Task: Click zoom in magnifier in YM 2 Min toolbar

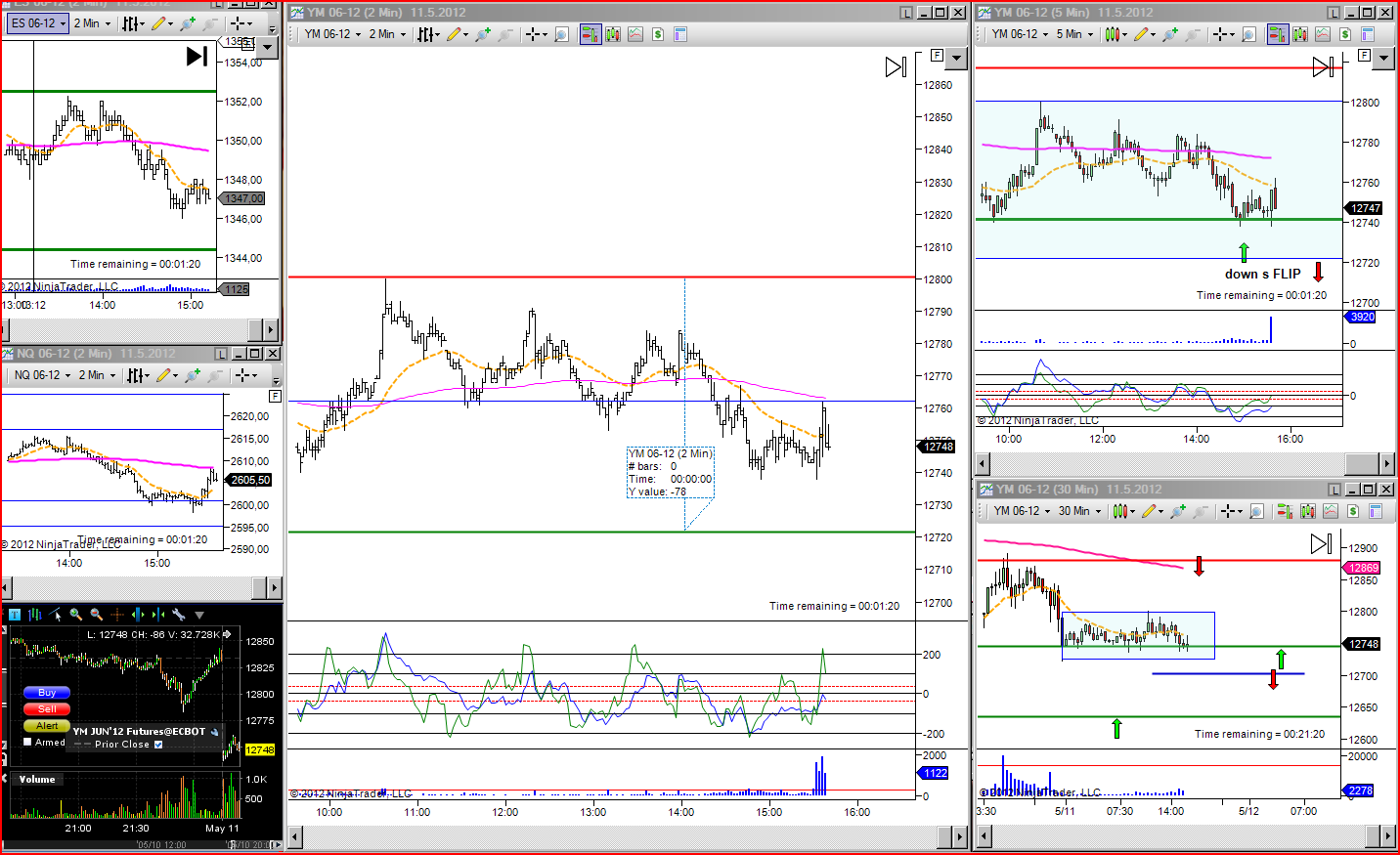Action: click(x=483, y=34)
